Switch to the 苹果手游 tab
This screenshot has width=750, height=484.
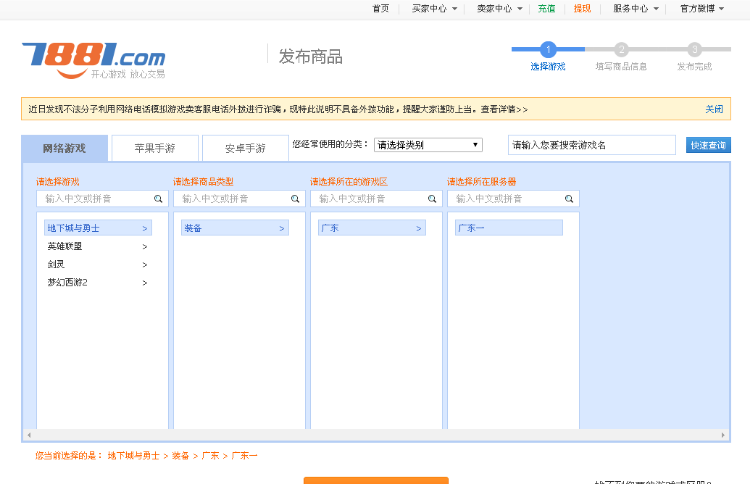[x=155, y=148]
